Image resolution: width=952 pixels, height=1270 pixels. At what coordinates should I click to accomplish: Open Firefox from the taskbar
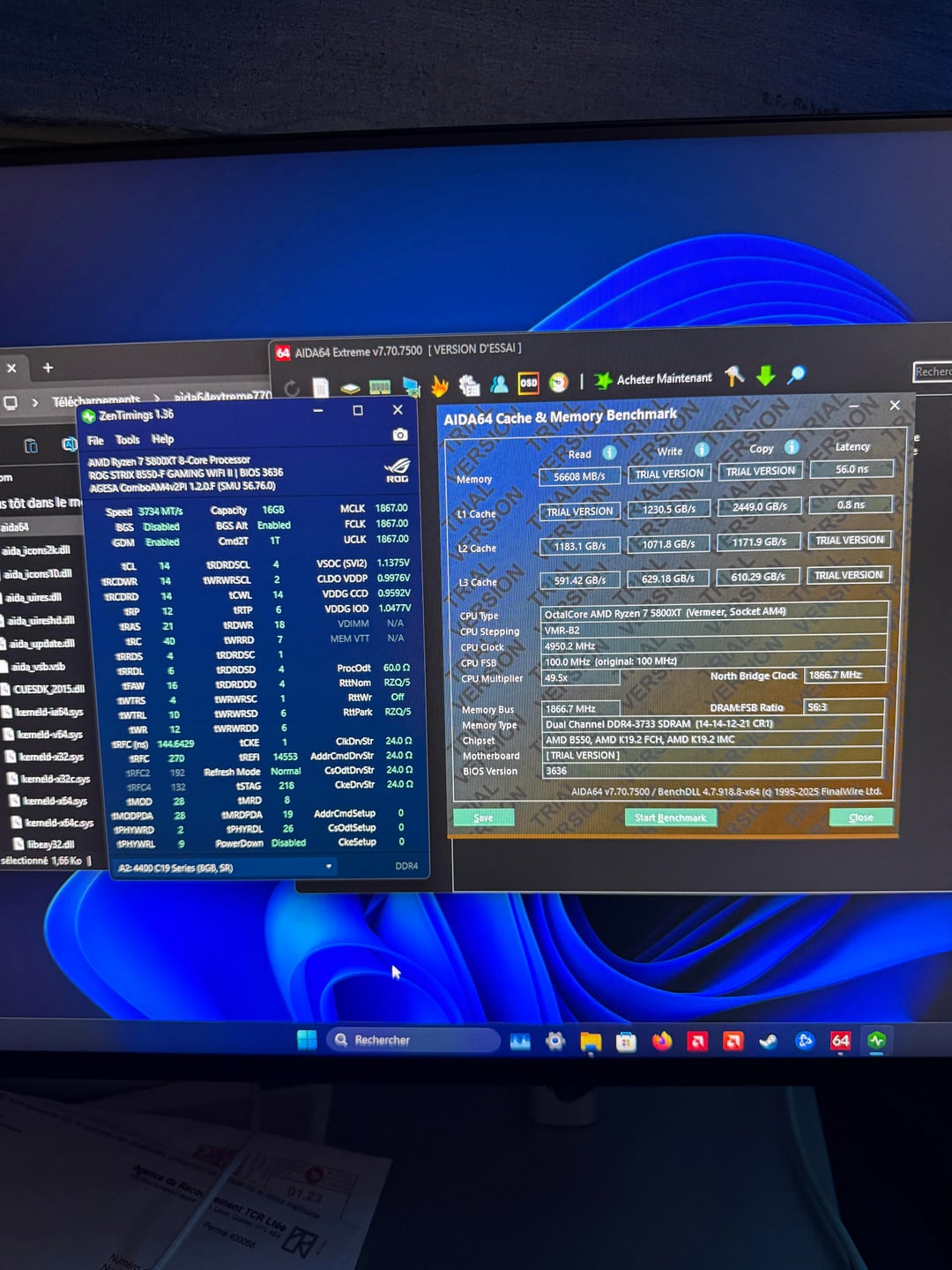(x=661, y=1042)
